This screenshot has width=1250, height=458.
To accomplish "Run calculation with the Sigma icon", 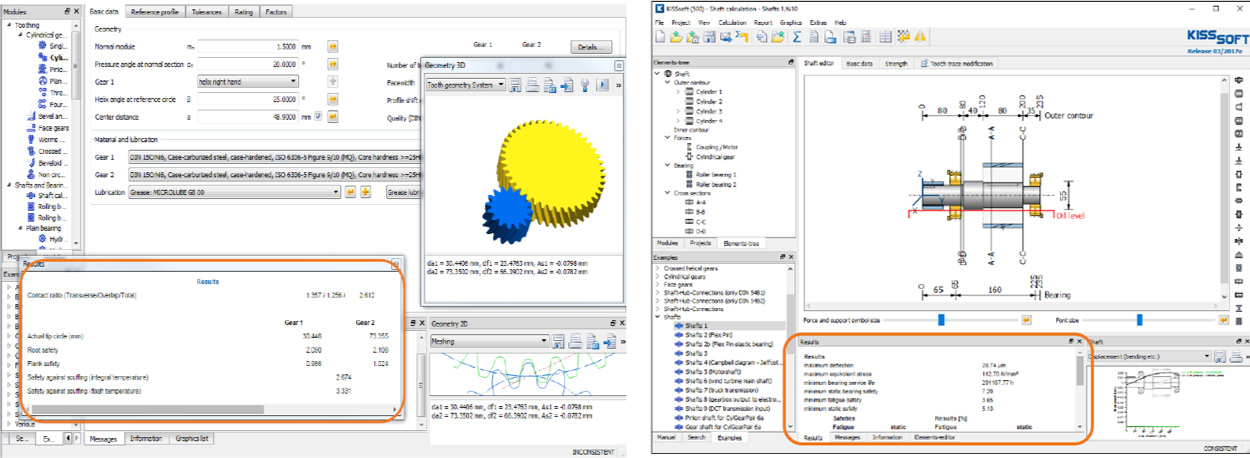I will pyautogui.click(x=797, y=37).
